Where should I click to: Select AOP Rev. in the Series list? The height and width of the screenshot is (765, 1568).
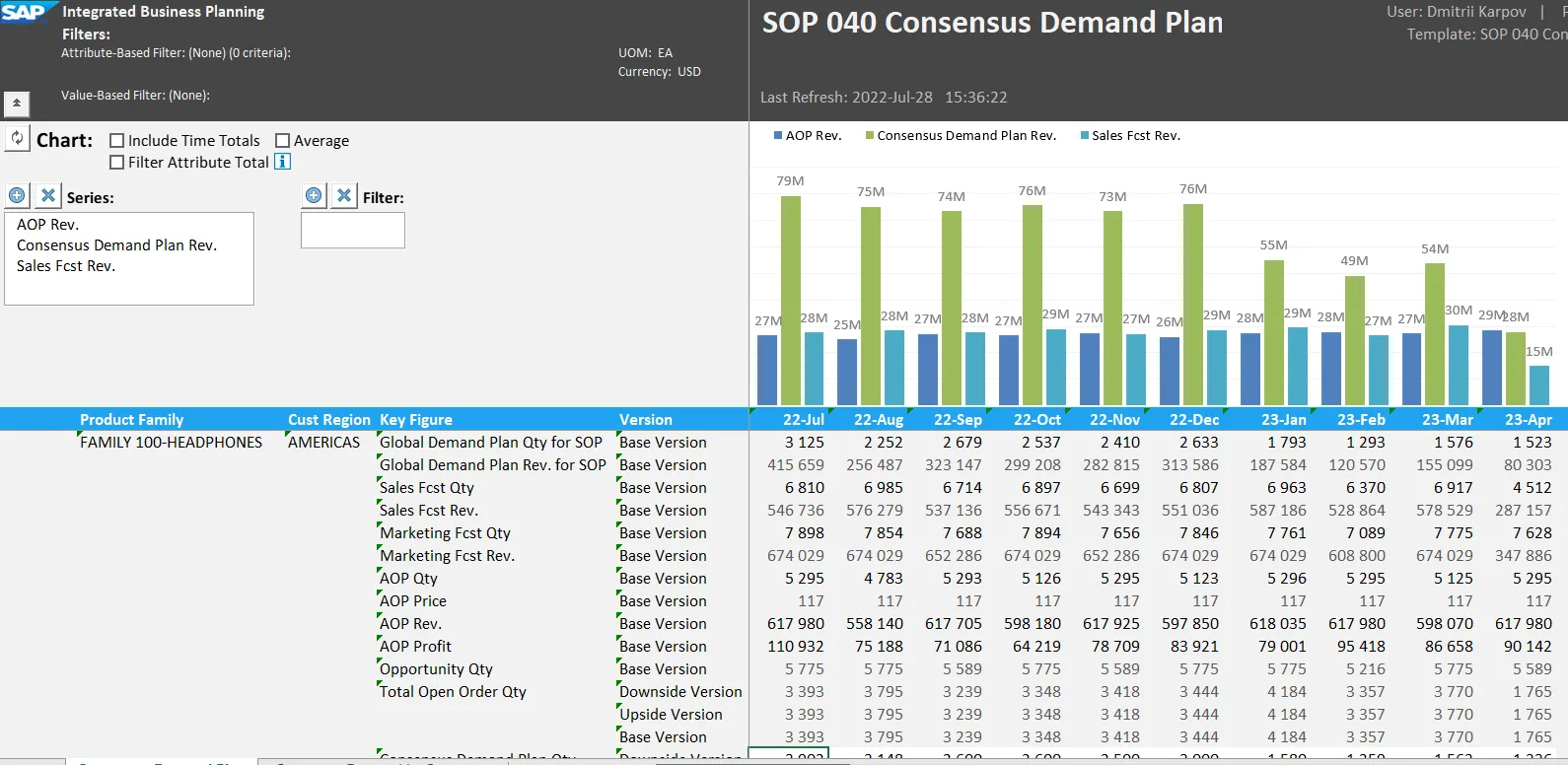click(48, 225)
